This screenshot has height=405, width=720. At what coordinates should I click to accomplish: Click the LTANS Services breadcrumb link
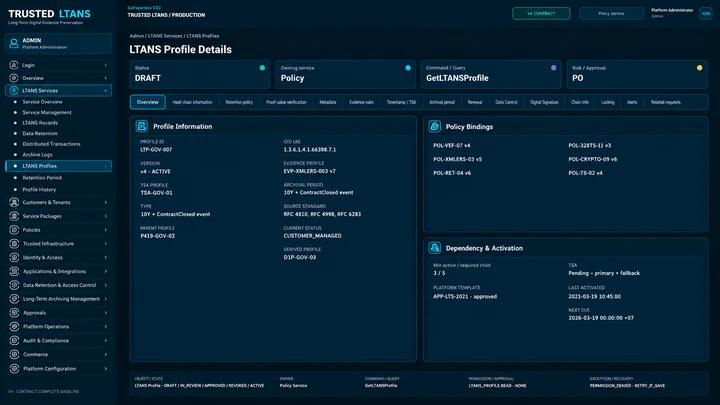[165, 36]
